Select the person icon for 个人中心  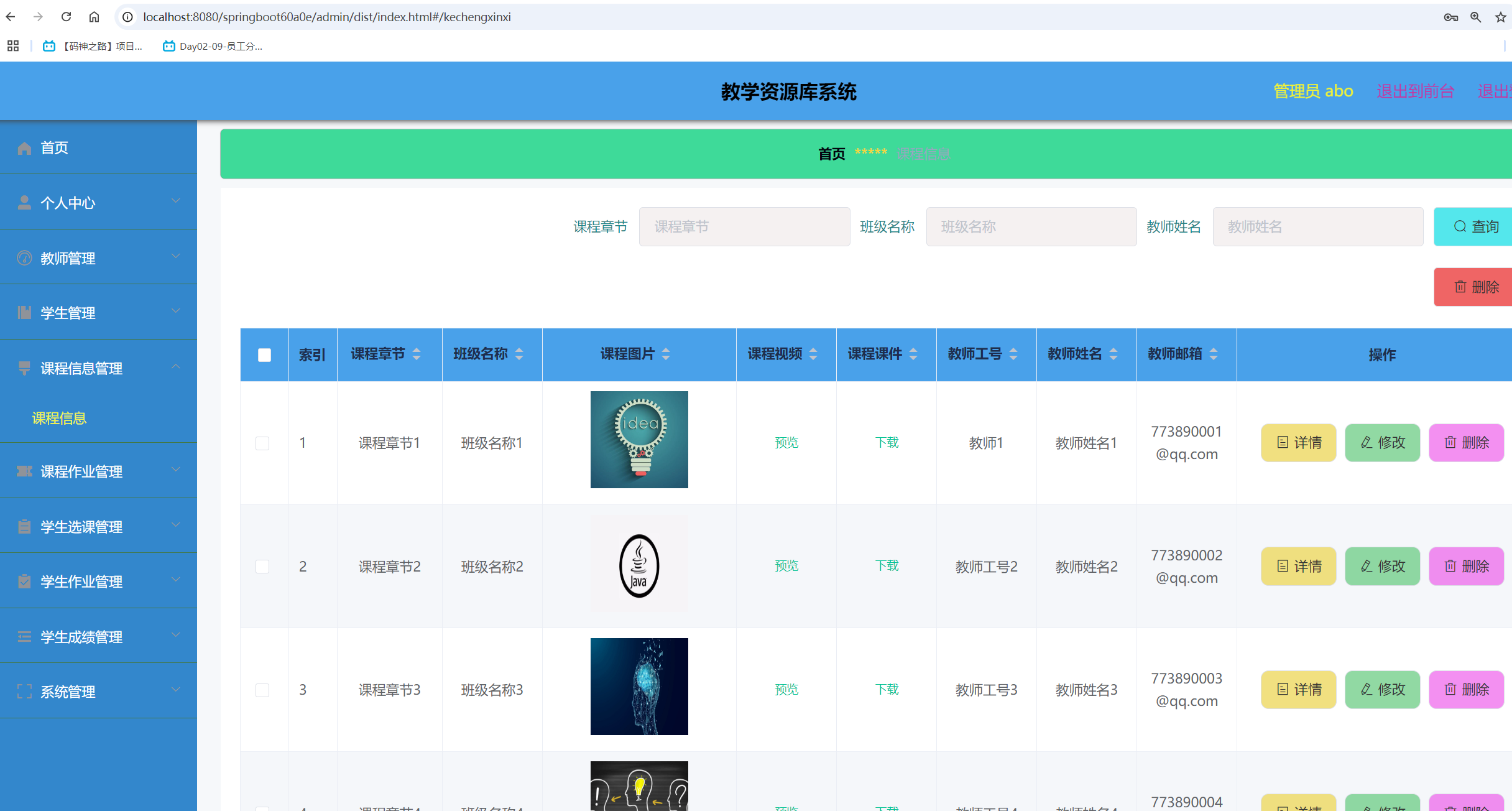tap(24, 202)
